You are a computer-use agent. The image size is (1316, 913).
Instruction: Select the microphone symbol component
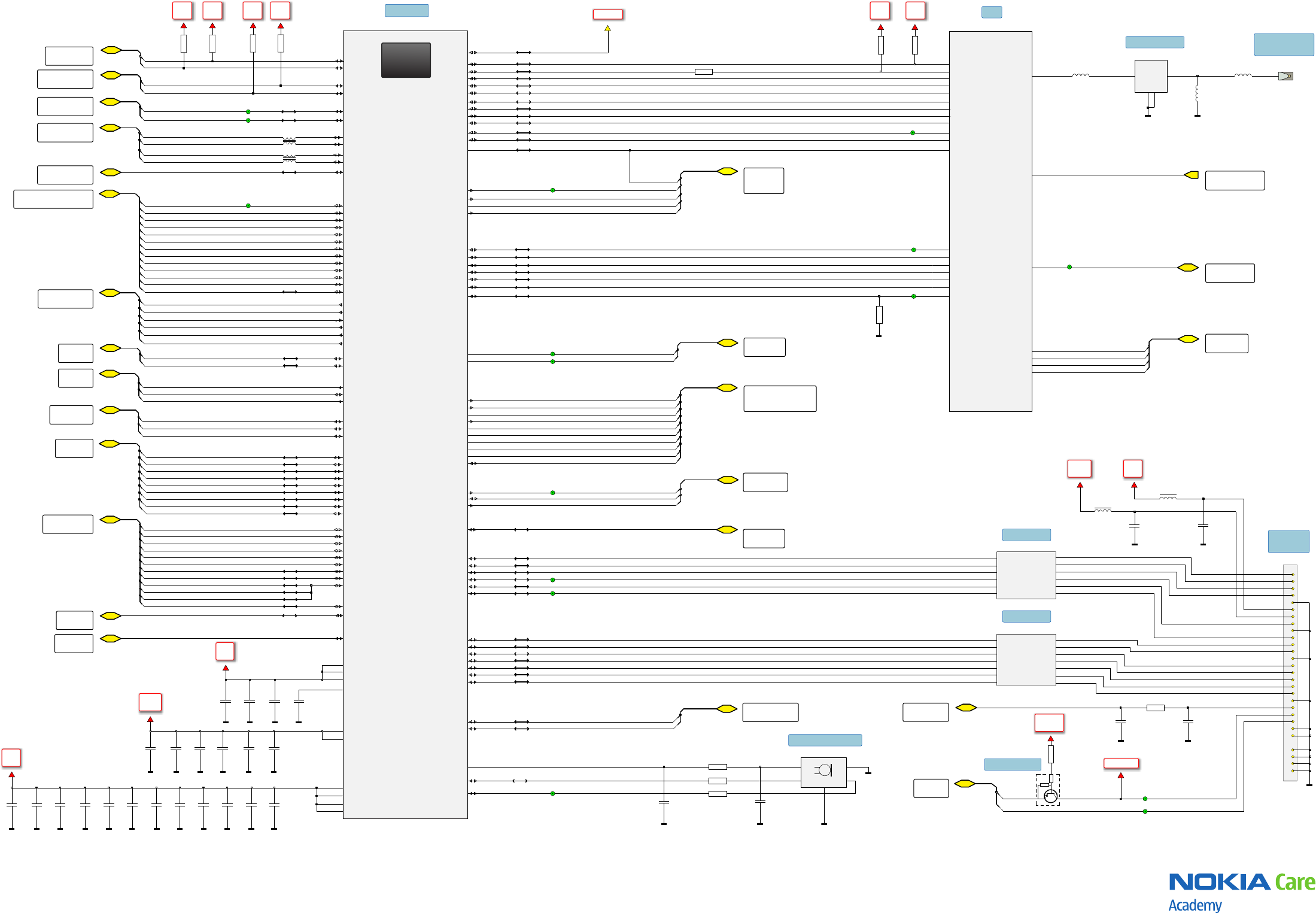(x=823, y=772)
